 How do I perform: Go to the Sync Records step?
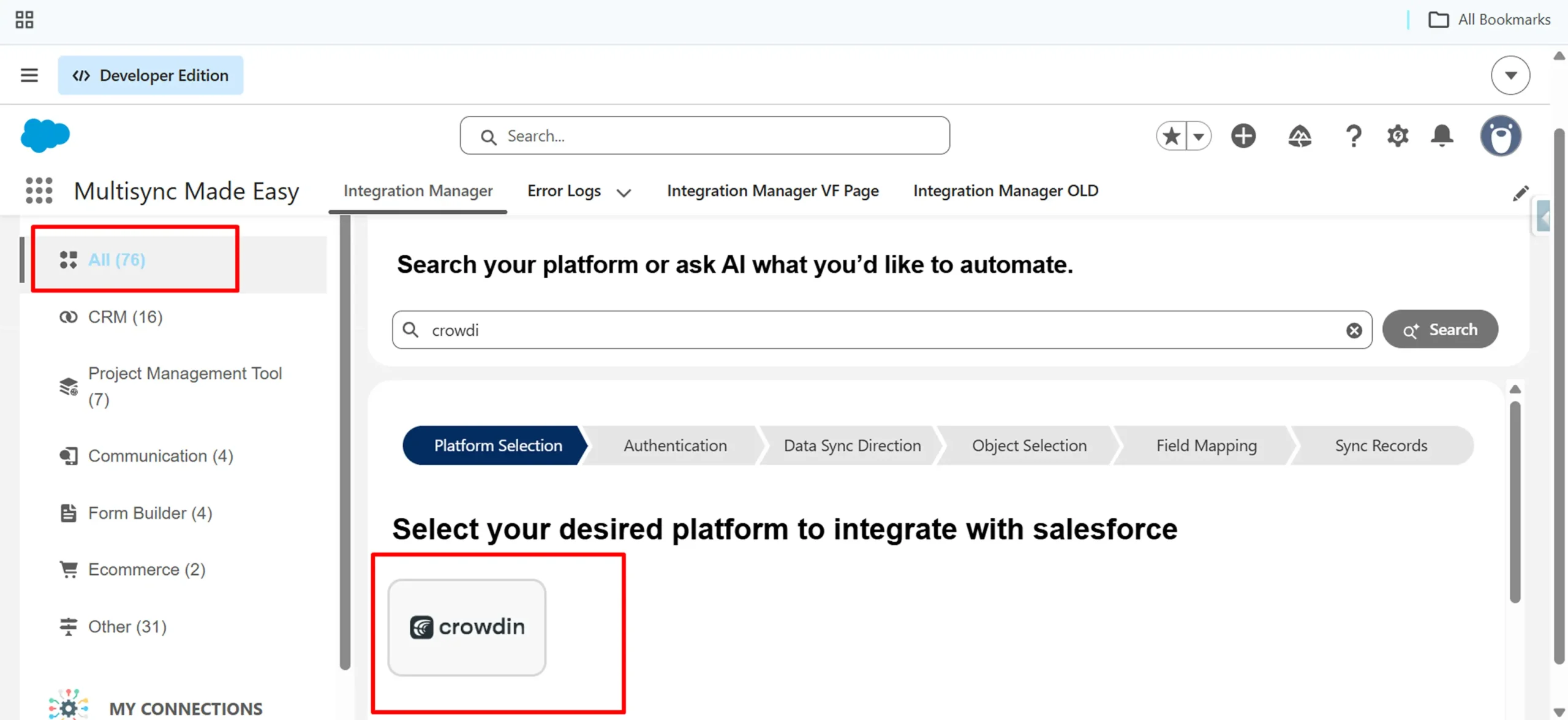[x=1381, y=445]
